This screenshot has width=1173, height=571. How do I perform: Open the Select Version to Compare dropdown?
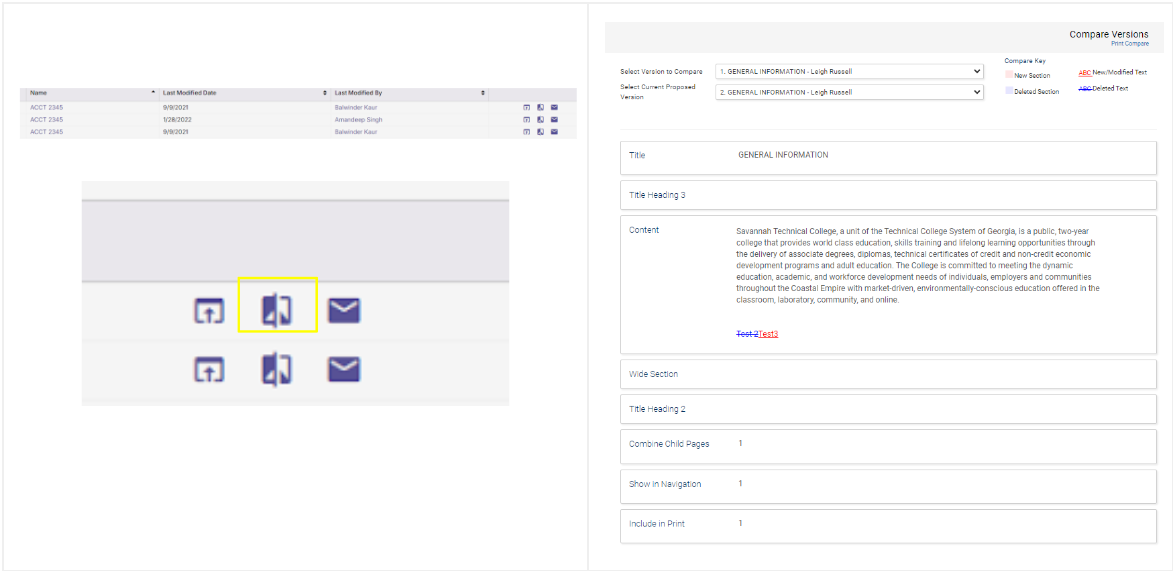[x=848, y=72]
